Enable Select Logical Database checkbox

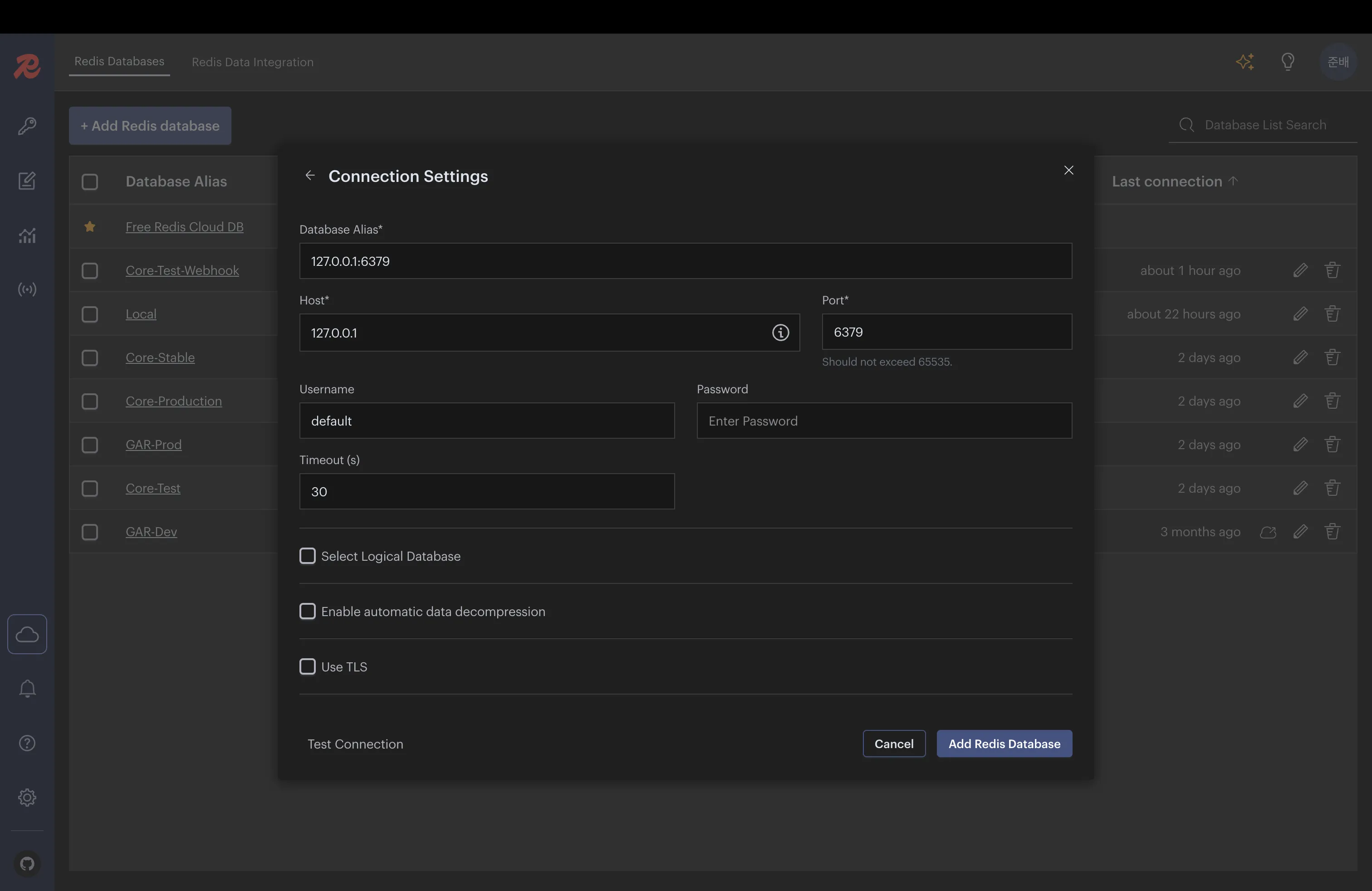pos(308,556)
